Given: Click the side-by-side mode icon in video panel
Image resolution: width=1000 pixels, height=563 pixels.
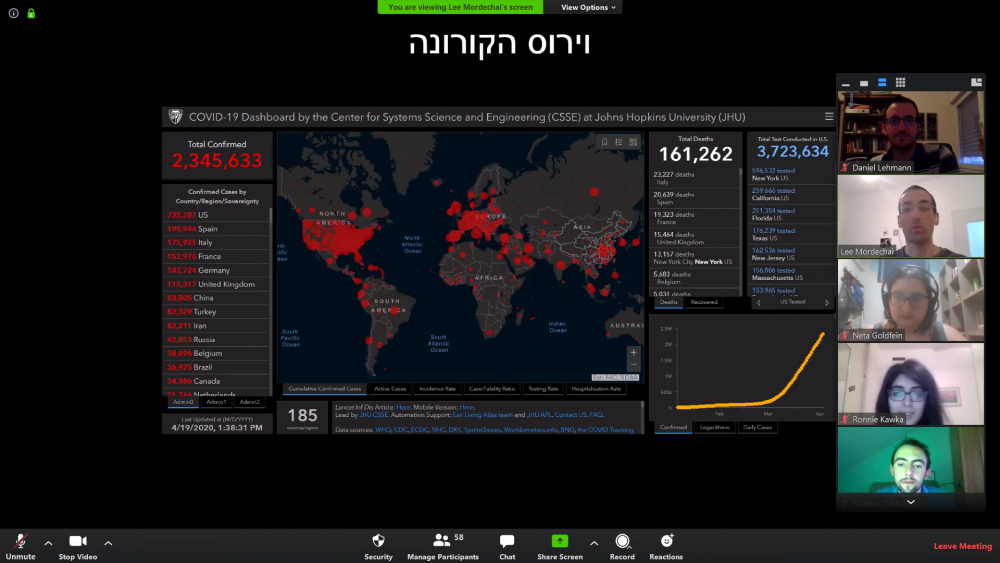Looking at the screenshot, I should [976, 82].
